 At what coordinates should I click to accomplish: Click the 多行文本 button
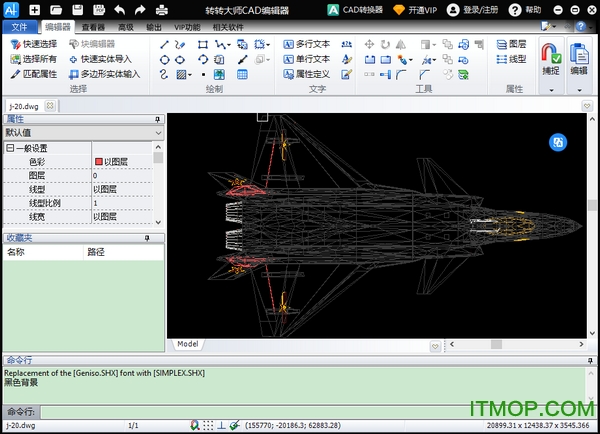(x=307, y=44)
